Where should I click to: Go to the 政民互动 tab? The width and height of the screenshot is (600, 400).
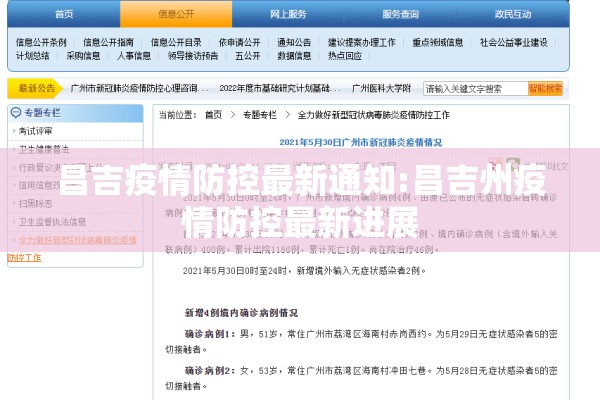click(513, 14)
